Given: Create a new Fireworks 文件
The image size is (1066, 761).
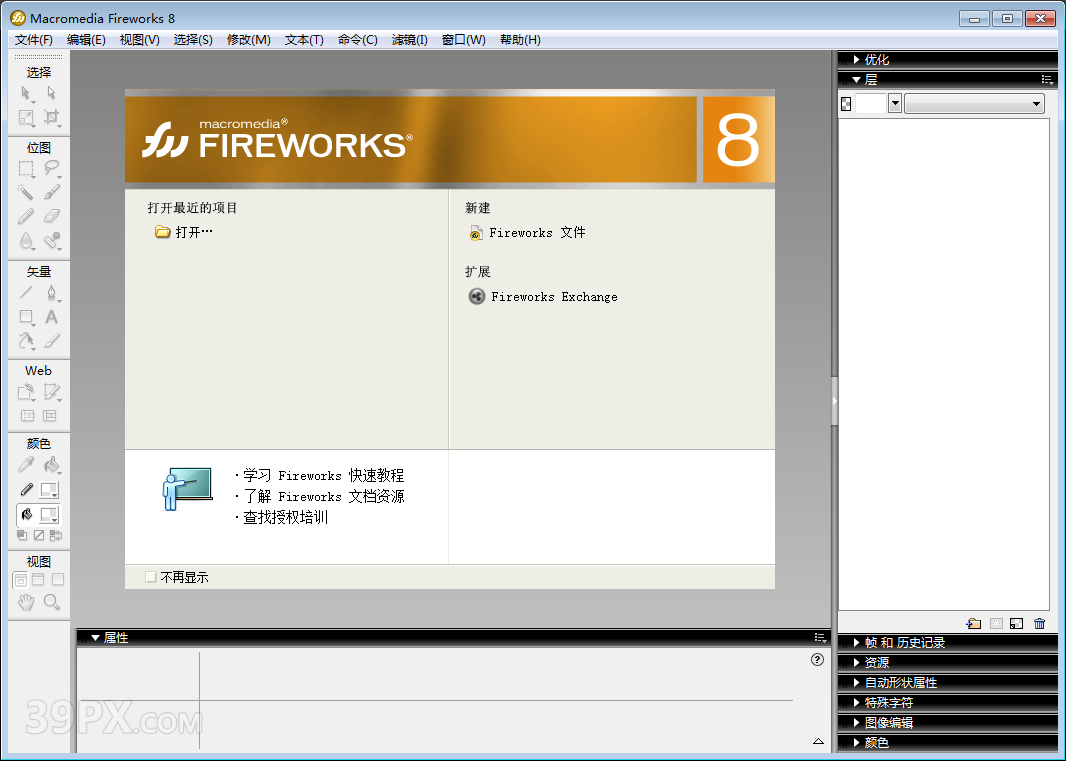Looking at the screenshot, I should (528, 233).
